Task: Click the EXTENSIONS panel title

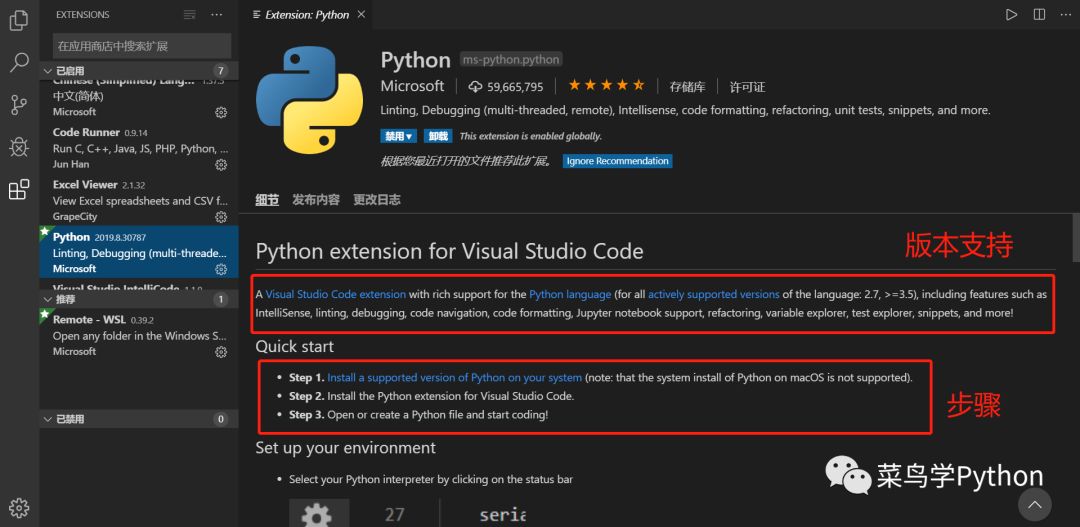Action: pyautogui.click(x=83, y=14)
